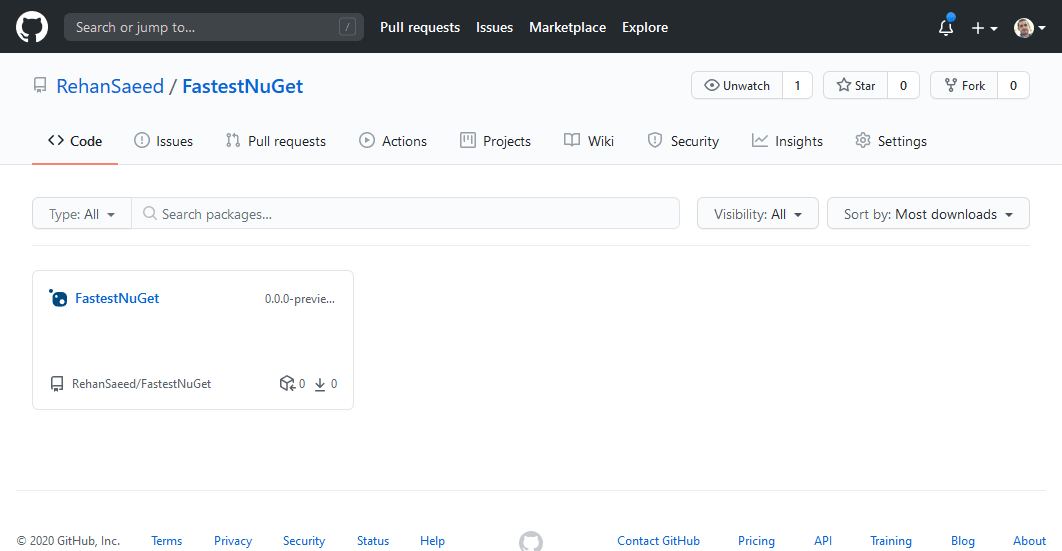Star the repository
Viewport: 1062px width, 551px height.
pyautogui.click(x=855, y=85)
